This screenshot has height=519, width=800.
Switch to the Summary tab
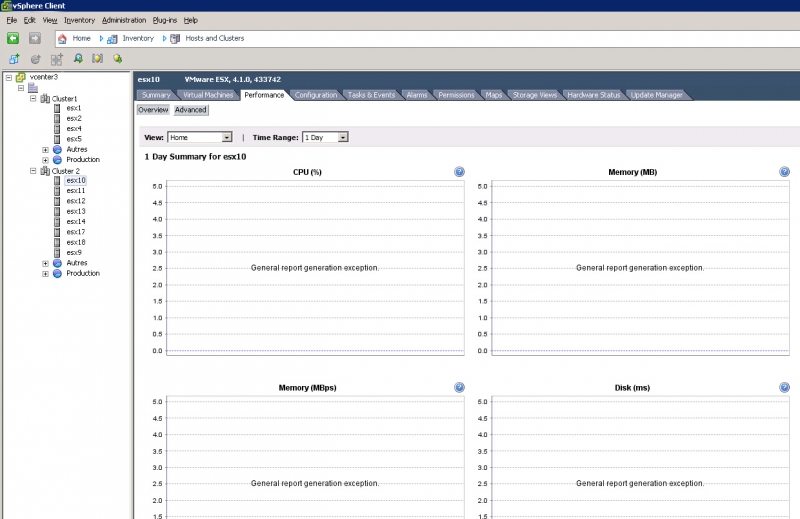(156, 95)
